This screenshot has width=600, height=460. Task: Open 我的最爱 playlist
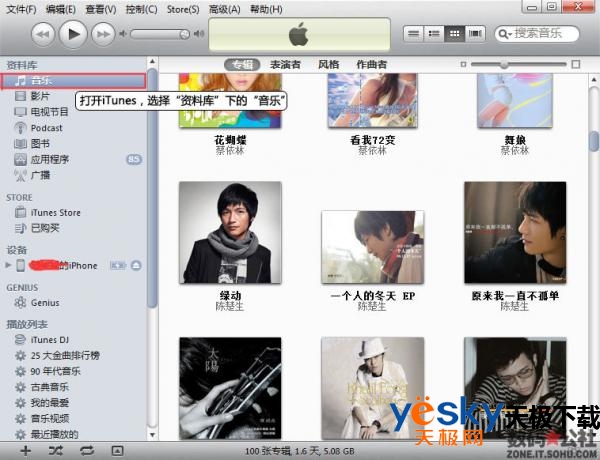49,403
